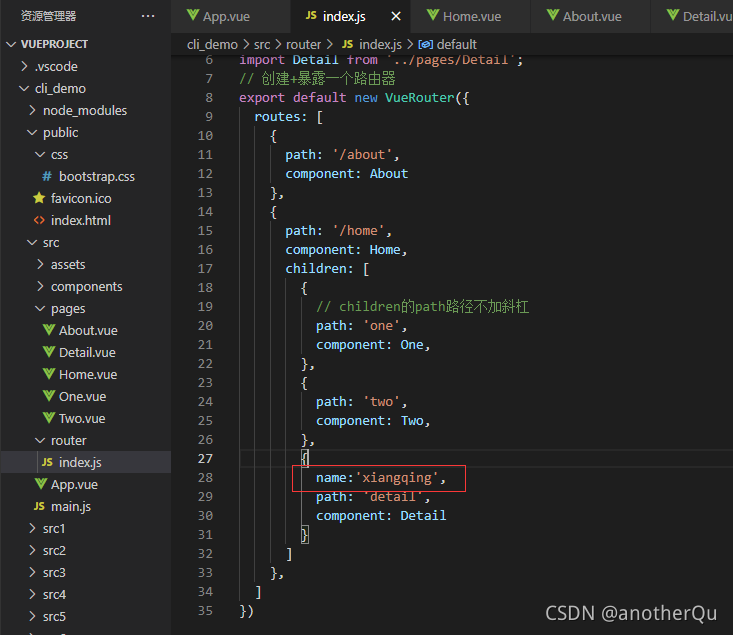
Task: Click Vue icon of Detail.vue in tree
Action: pos(49,352)
